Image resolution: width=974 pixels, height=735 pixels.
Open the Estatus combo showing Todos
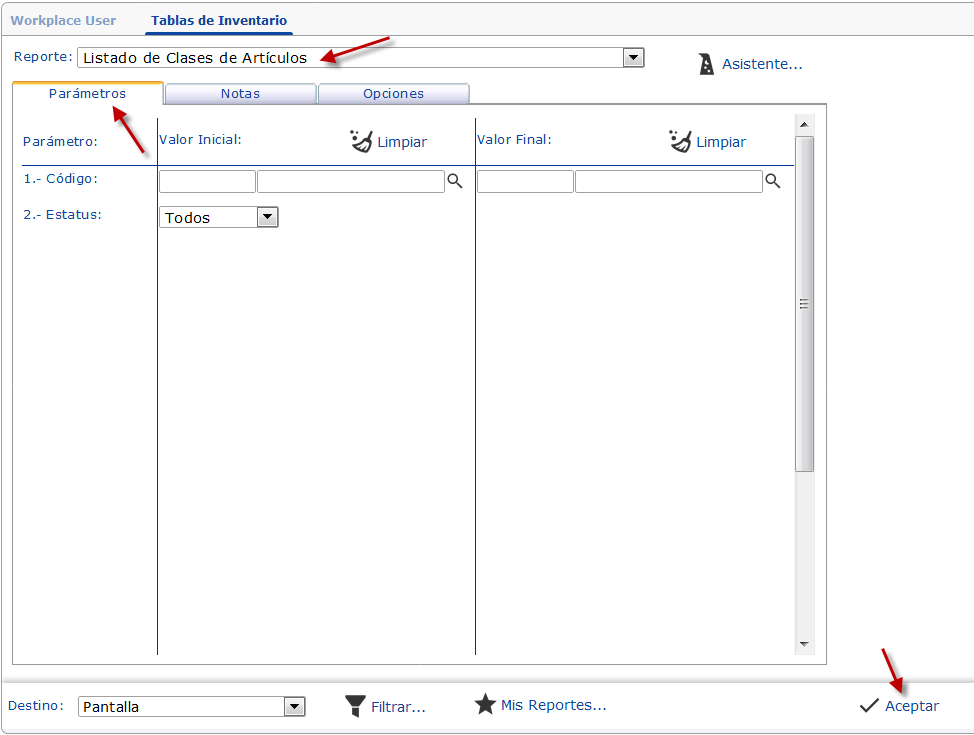point(219,217)
